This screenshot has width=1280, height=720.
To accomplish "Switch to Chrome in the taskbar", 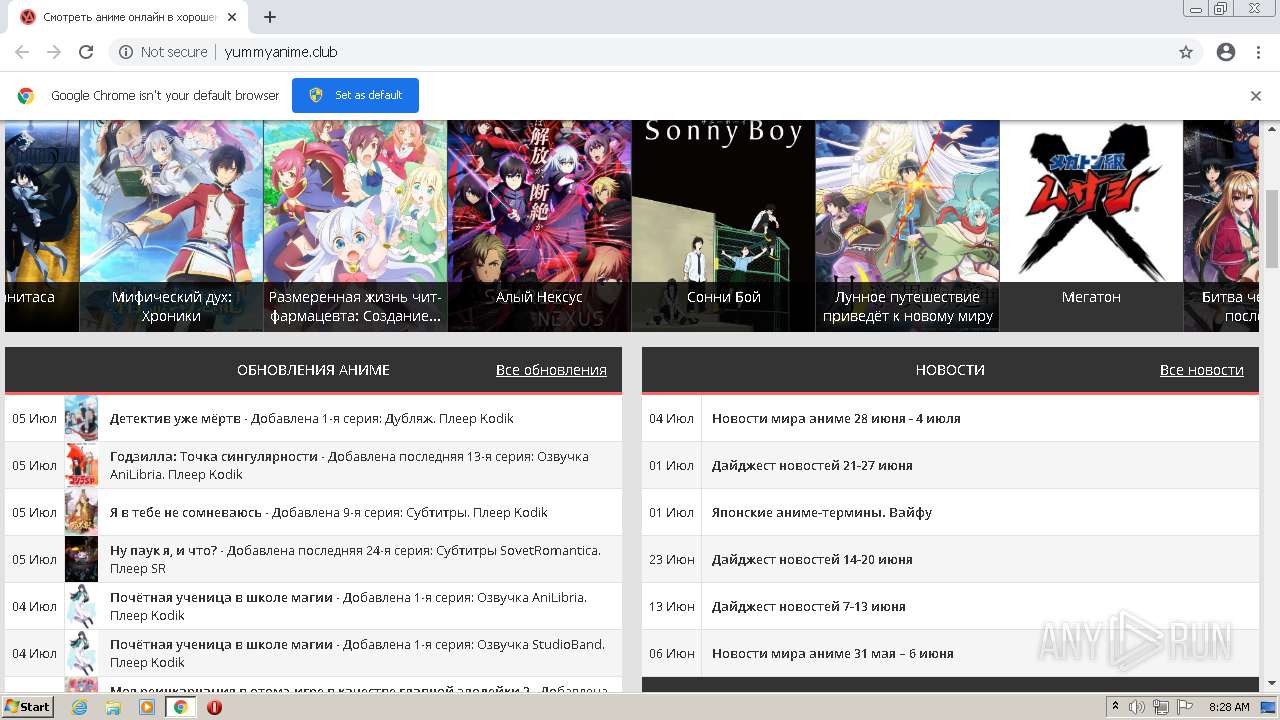I will (181, 707).
